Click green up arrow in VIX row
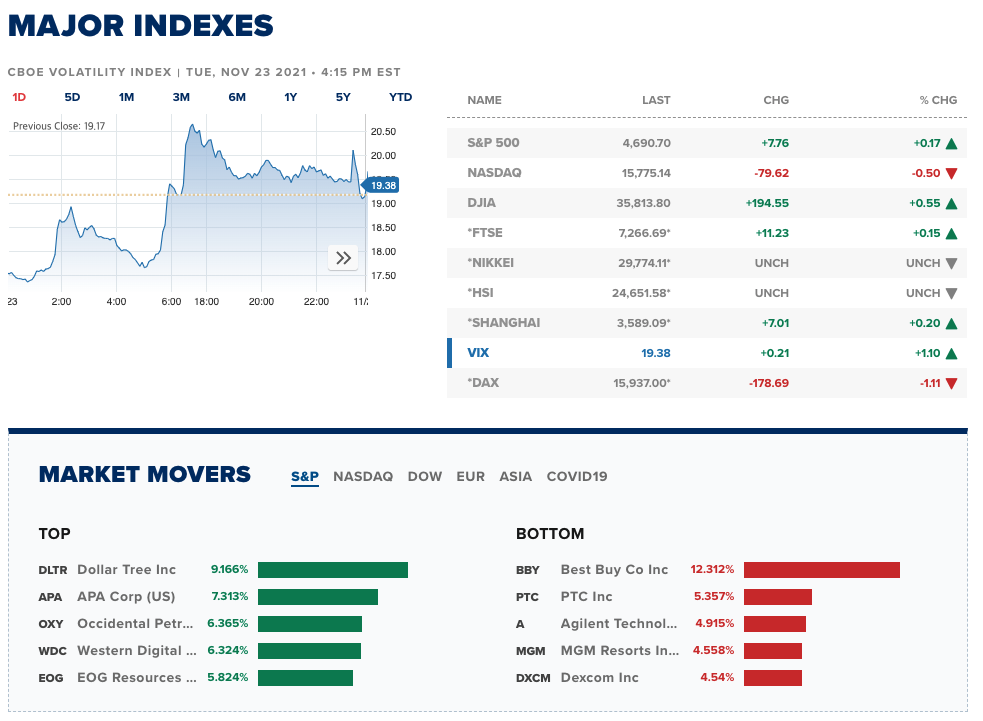983x721 pixels. 951,354
